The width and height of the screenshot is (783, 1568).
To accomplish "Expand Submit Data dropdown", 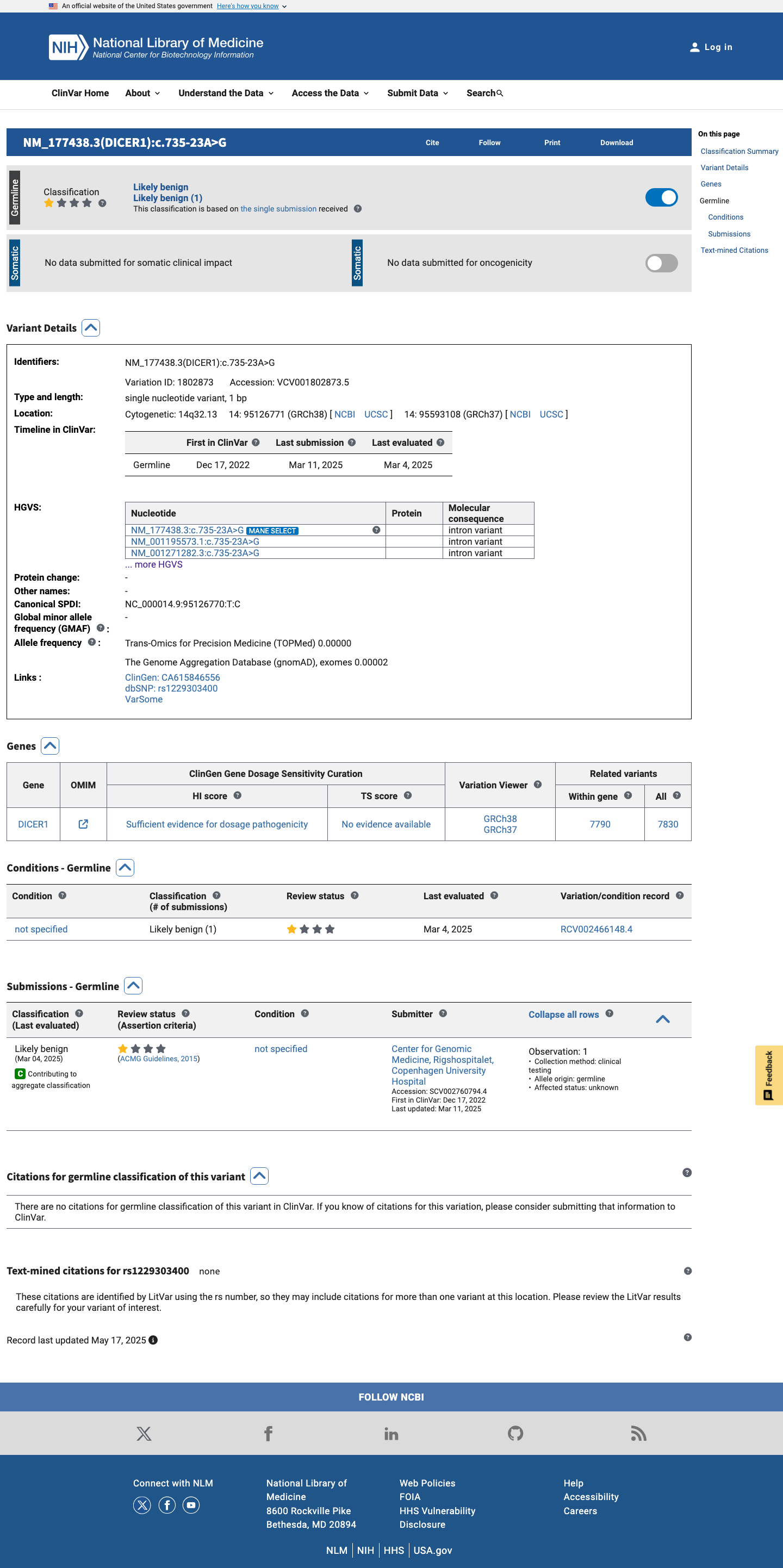I will (x=418, y=93).
